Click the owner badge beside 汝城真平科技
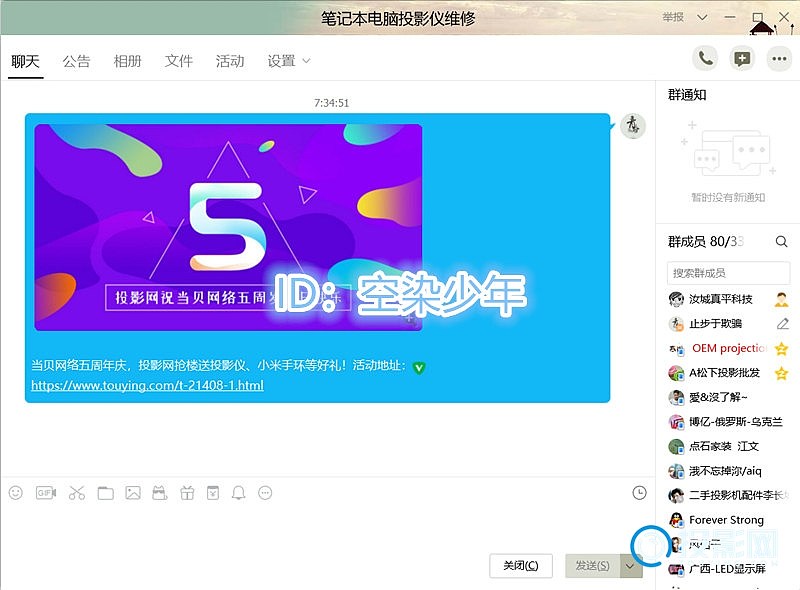800x590 pixels. (781, 299)
